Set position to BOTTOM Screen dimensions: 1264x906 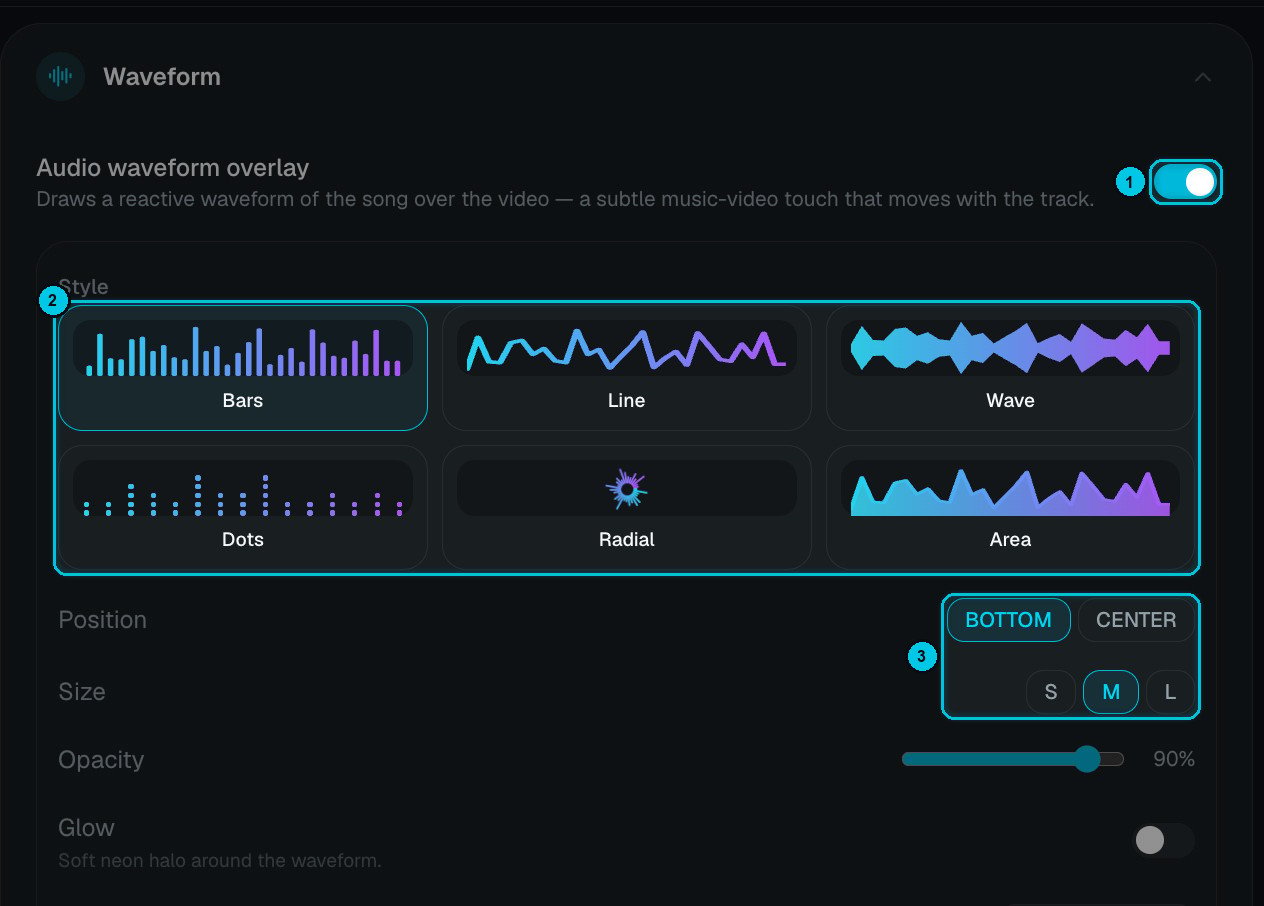pyautogui.click(x=1008, y=620)
